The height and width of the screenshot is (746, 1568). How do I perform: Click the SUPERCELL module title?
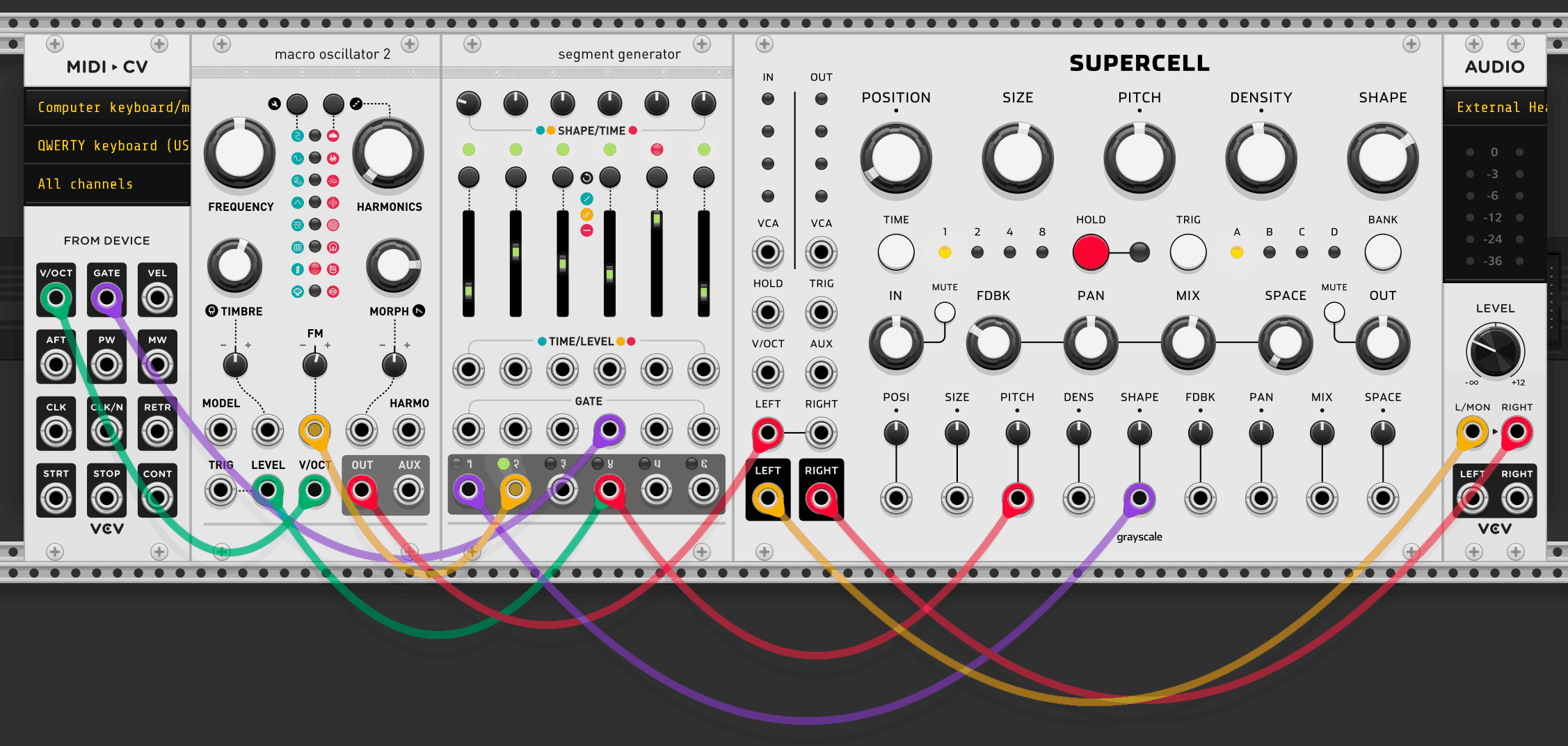[x=1139, y=63]
